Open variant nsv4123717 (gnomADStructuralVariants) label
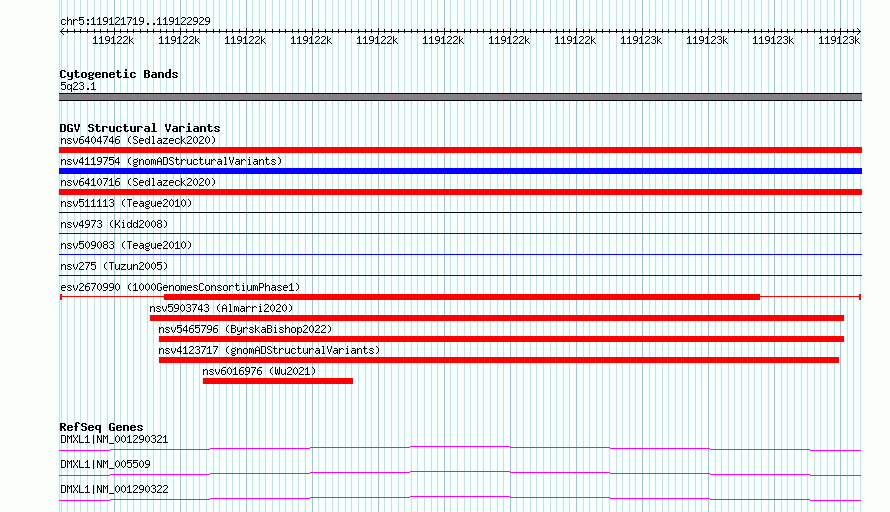 point(269,350)
